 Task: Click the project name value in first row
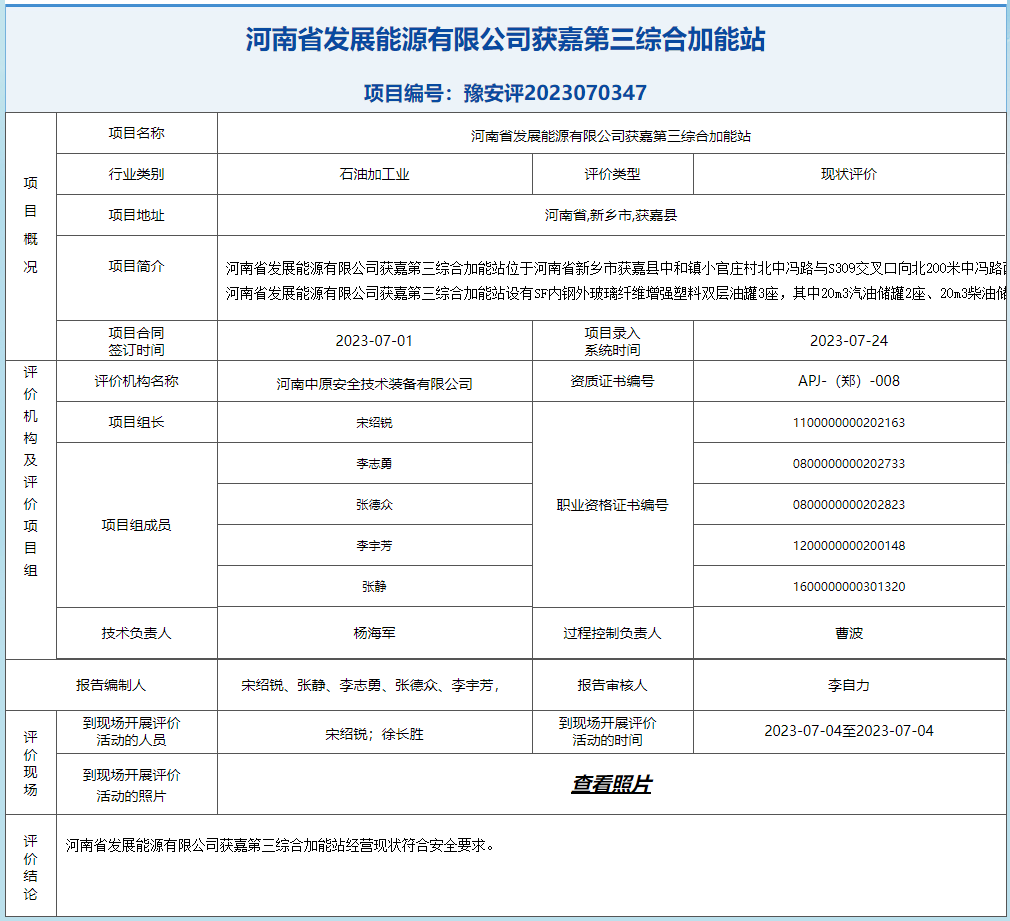(x=611, y=137)
